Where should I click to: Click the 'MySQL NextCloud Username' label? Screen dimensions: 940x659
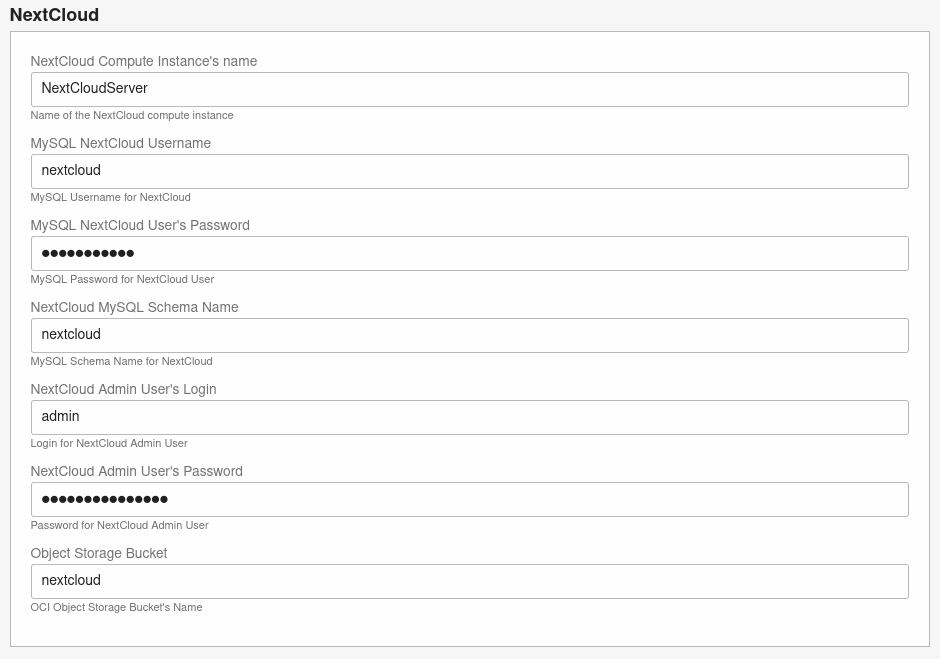pyautogui.click(x=120, y=143)
